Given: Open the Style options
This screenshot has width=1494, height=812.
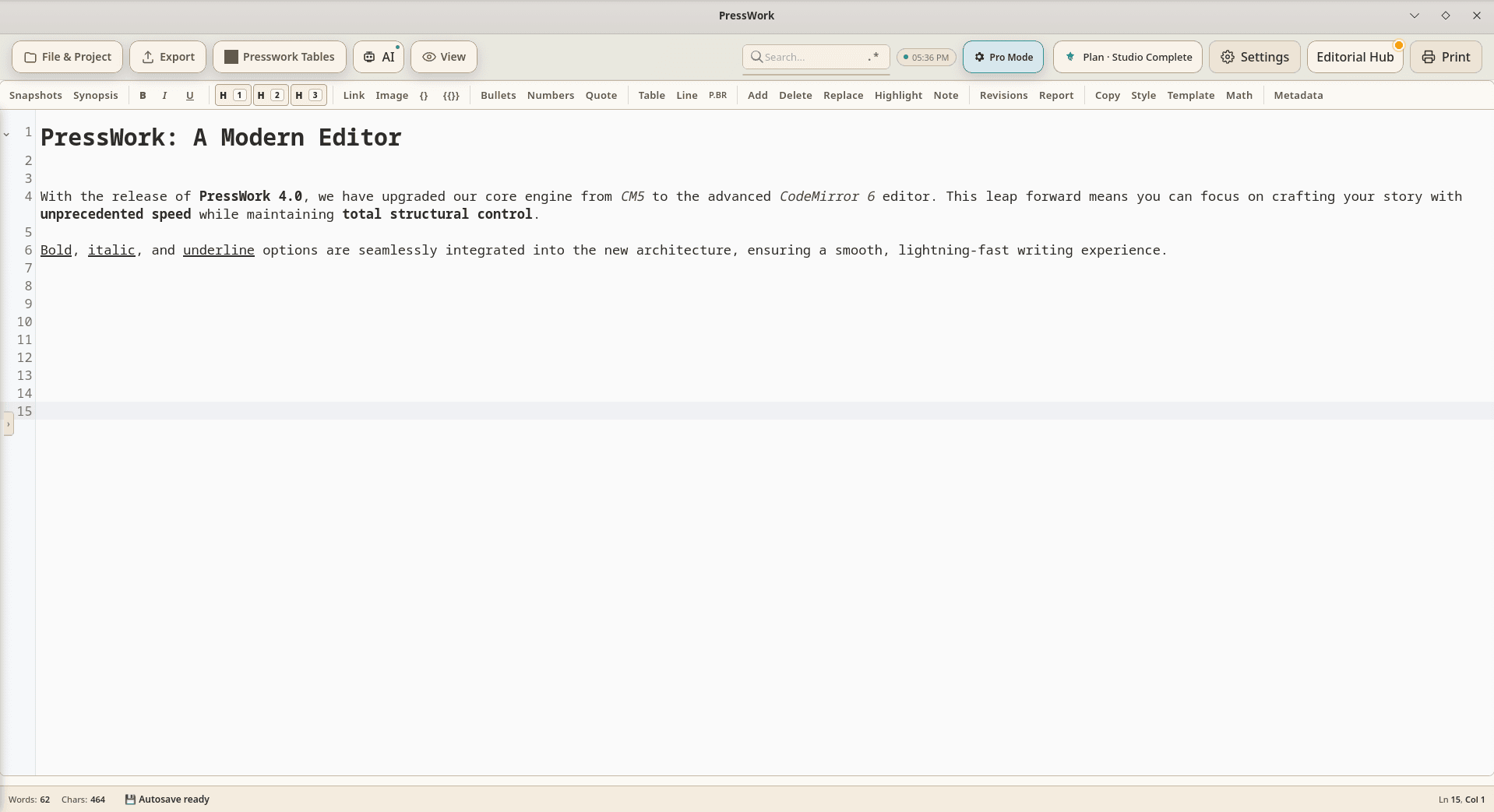Looking at the screenshot, I should tap(1143, 95).
